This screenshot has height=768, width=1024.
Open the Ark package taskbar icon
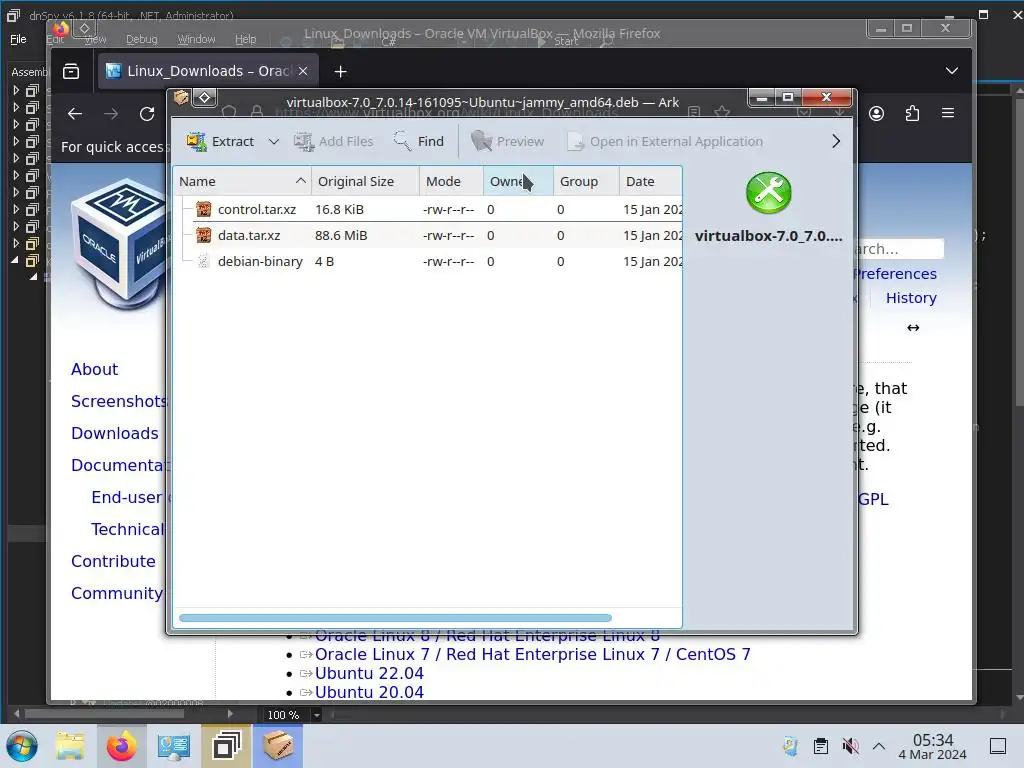[x=278, y=746]
